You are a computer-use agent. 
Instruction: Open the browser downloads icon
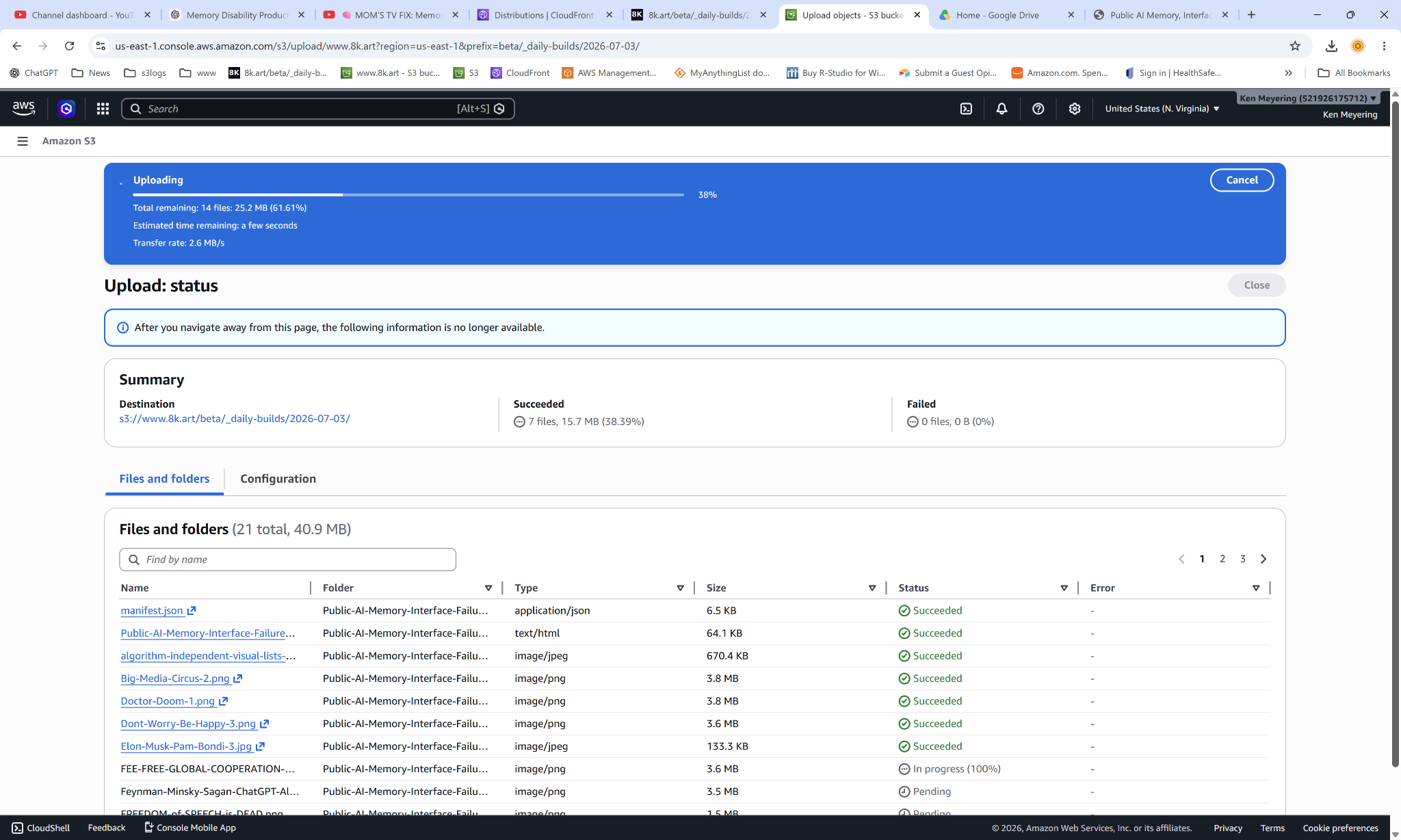pos(1331,46)
